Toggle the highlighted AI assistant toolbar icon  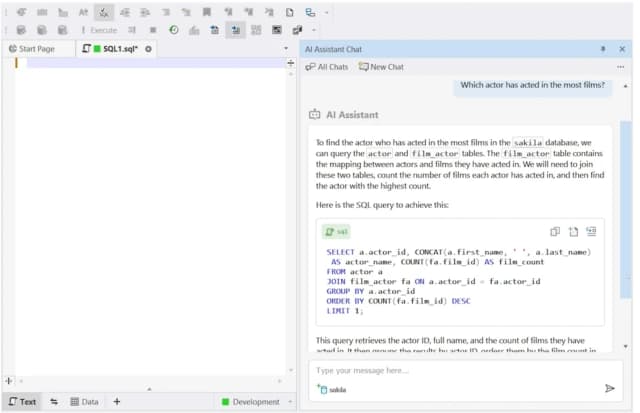tap(236, 30)
